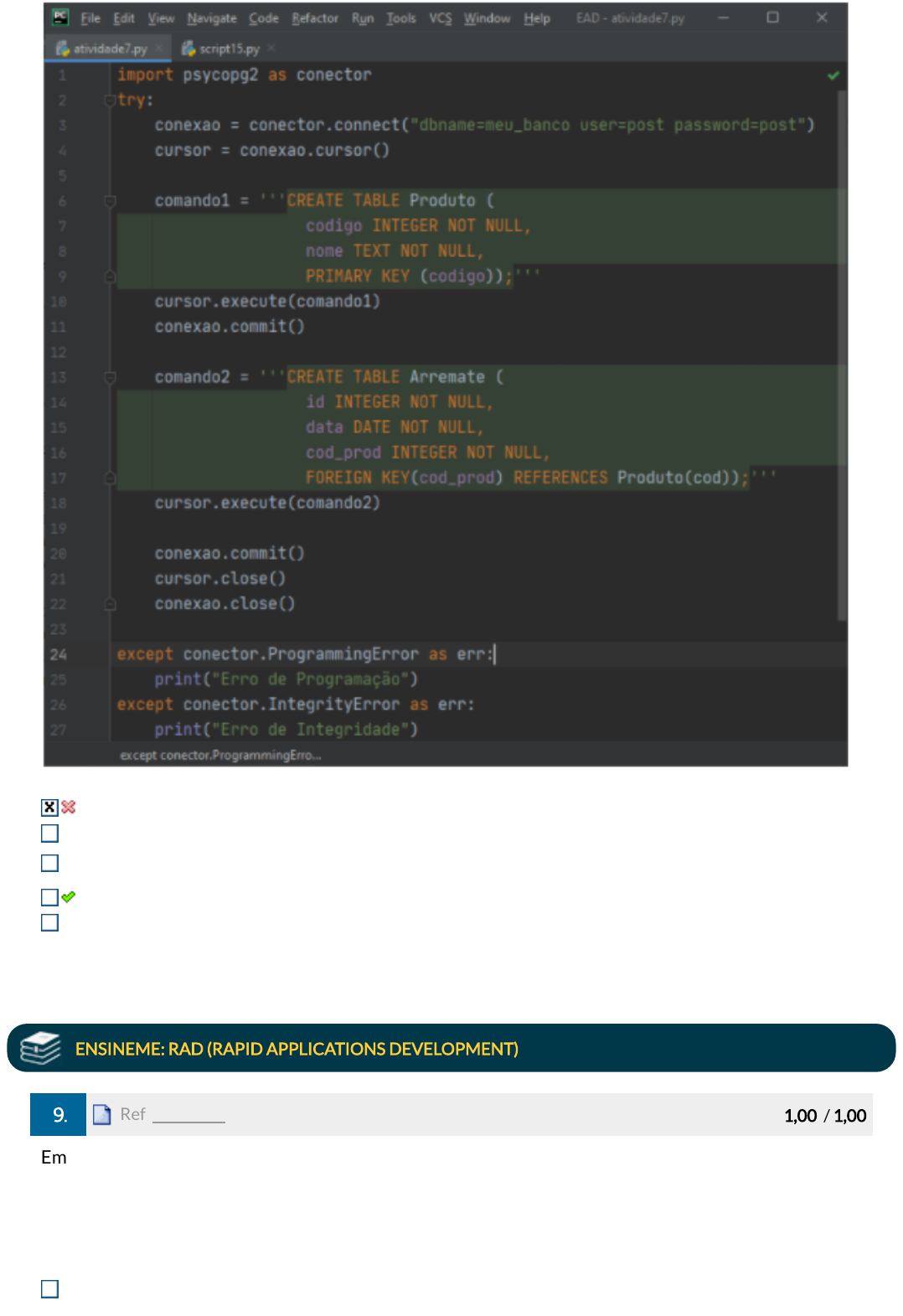
Task: Tick the checkbox next to green checkmark
Action: click(49, 897)
